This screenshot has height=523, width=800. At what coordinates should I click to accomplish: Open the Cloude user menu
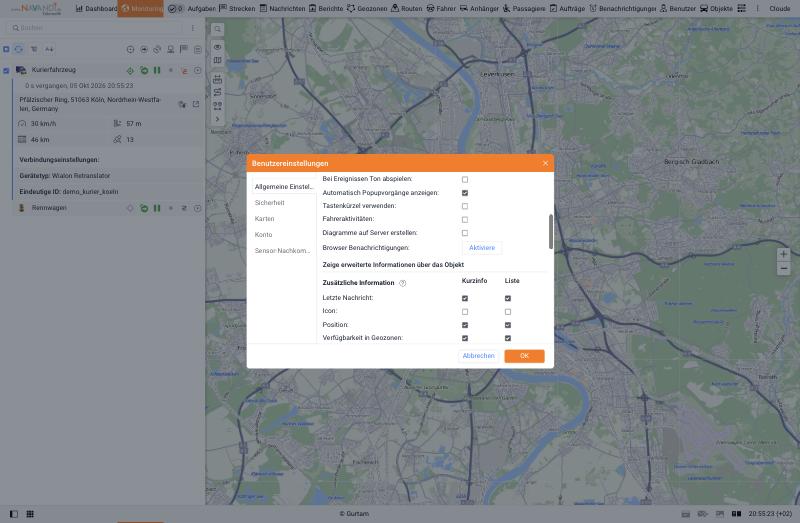click(x=779, y=8)
